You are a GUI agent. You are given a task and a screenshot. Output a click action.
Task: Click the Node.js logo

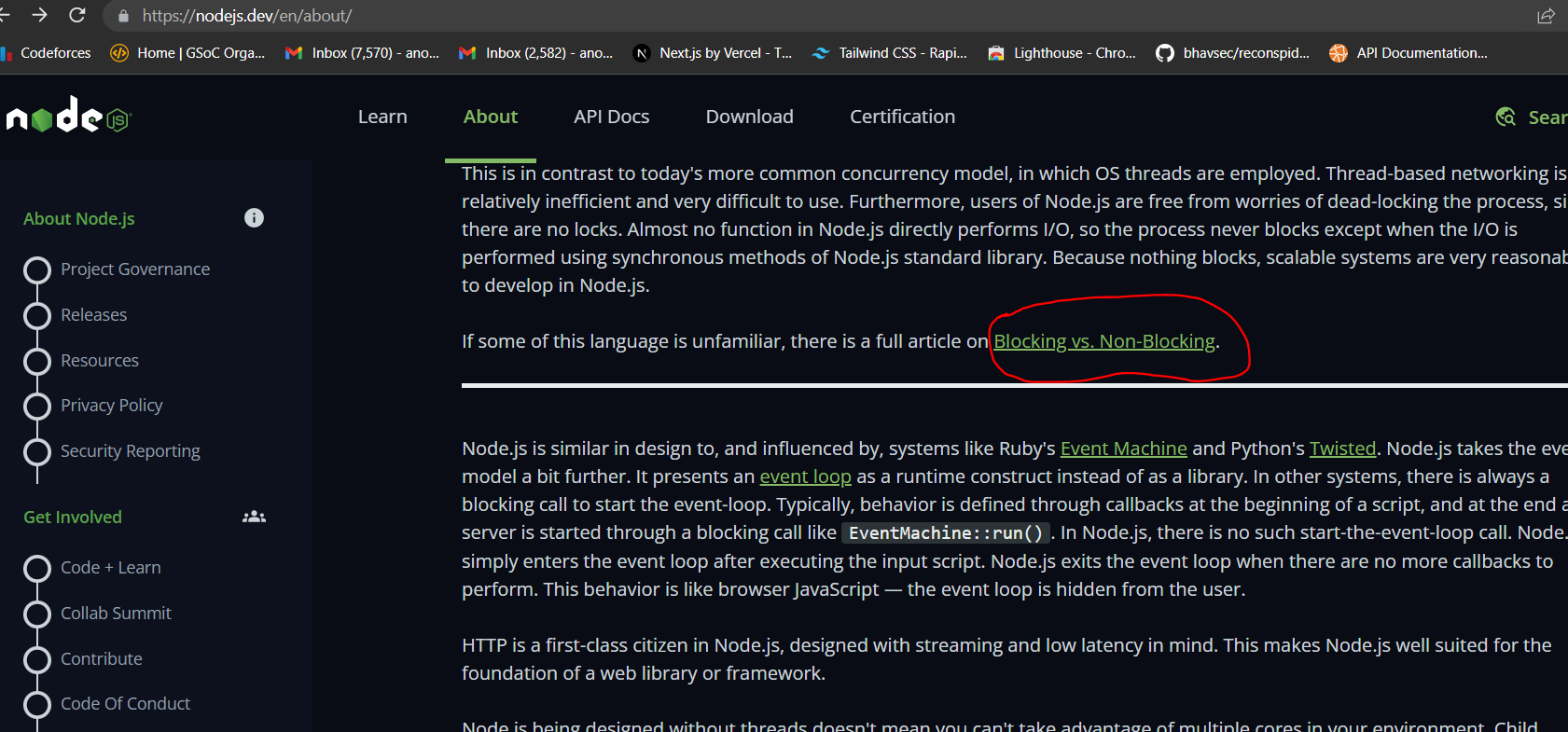click(69, 116)
